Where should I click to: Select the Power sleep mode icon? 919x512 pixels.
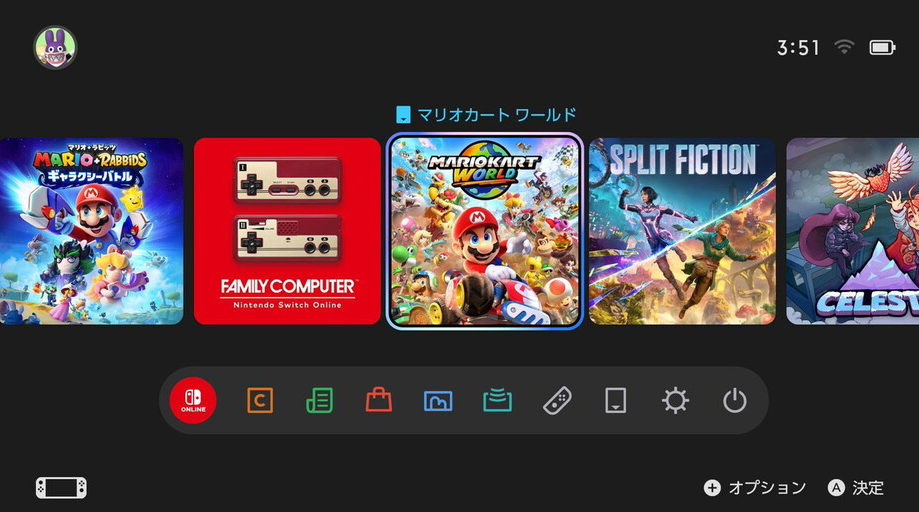(x=734, y=401)
